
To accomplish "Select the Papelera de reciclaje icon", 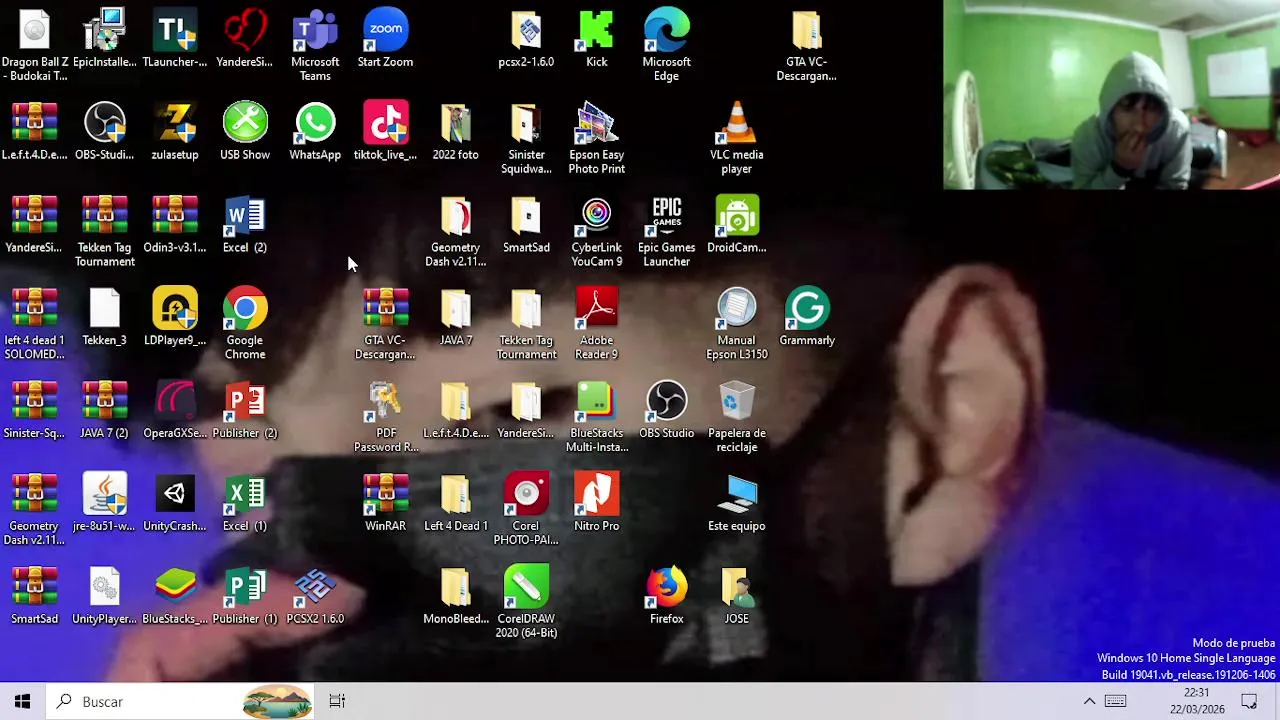I will [736, 417].
